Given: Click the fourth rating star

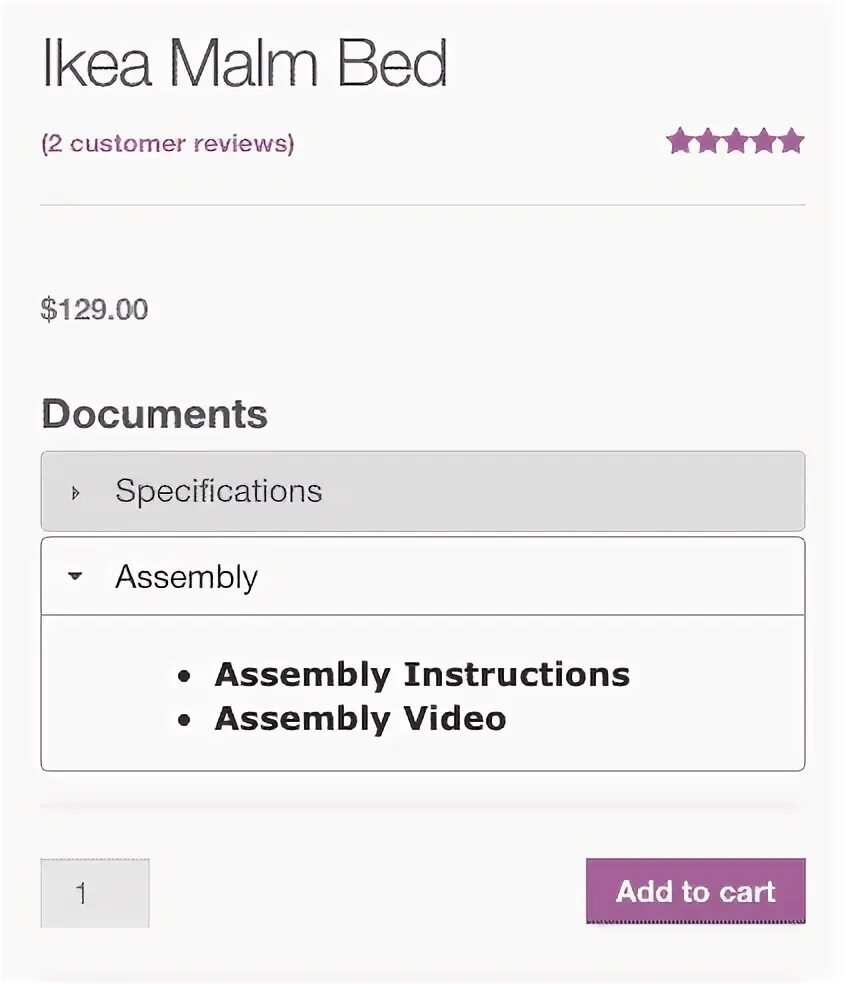Looking at the screenshot, I should click(x=763, y=142).
